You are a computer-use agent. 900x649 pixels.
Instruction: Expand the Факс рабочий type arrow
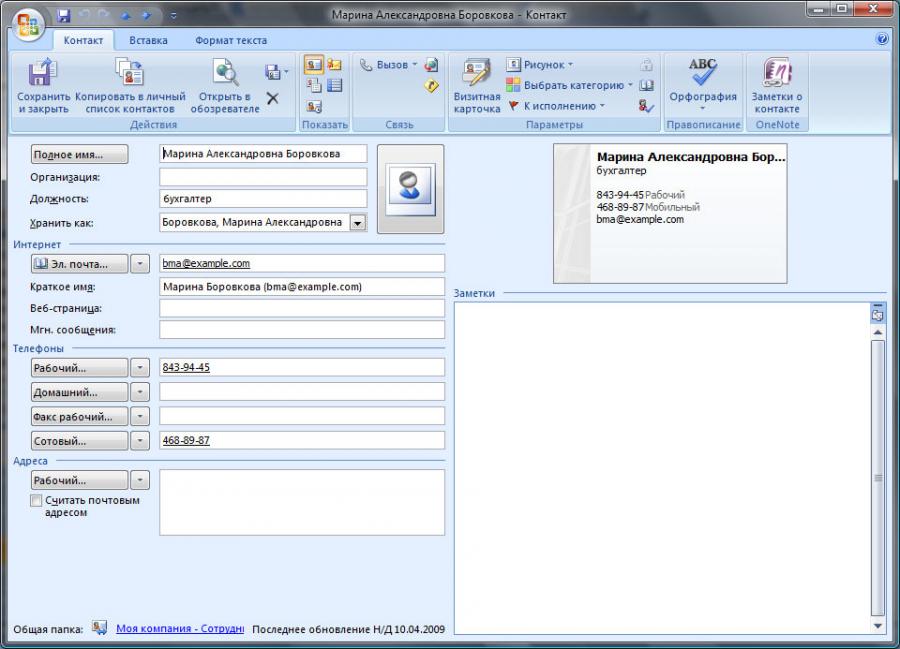pos(140,417)
